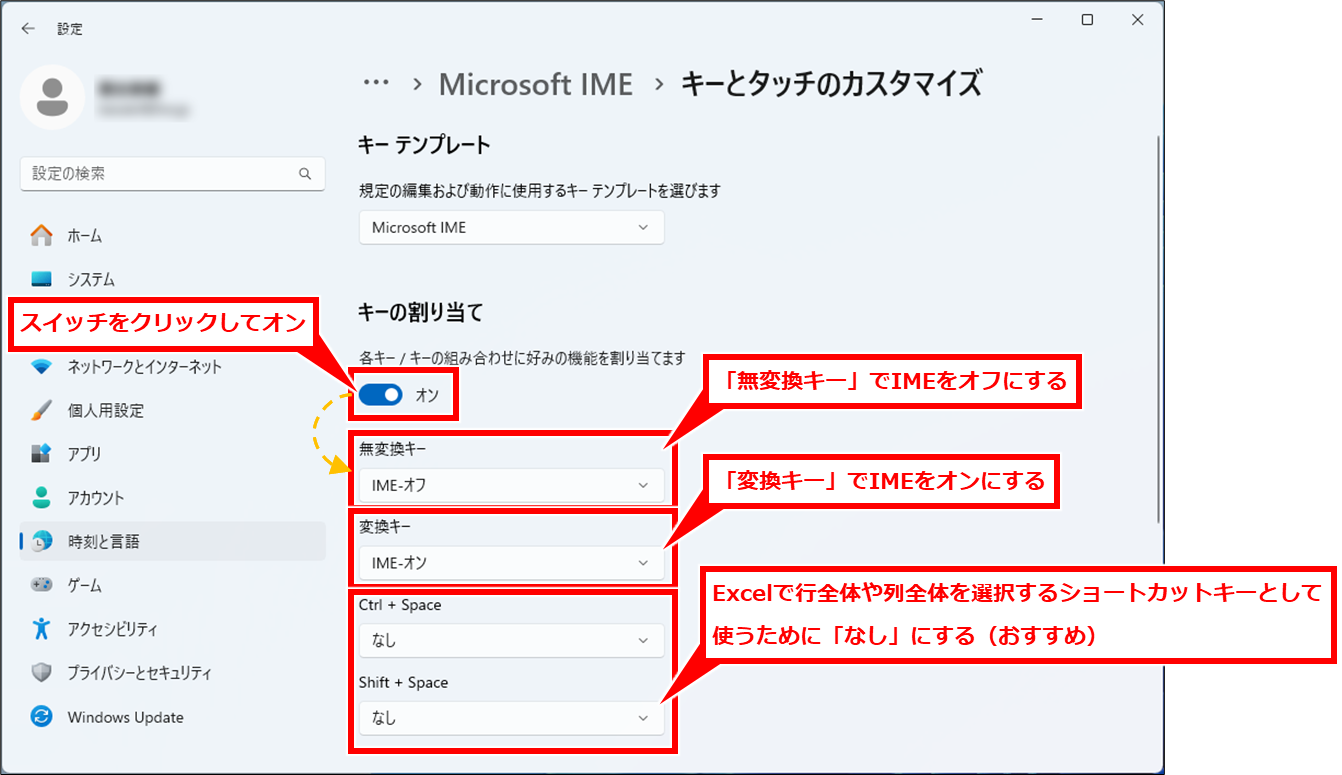This screenshot has height=775, width=1342.
Task: Click the Ctrl + Space label
Action: click(x=400, y=605)
